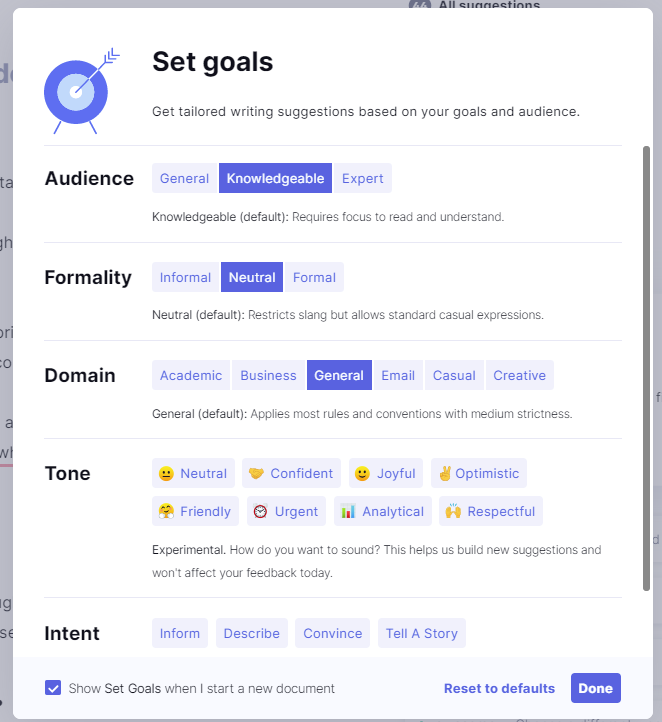Choose the Confident handshake tone

coord(291,473)
